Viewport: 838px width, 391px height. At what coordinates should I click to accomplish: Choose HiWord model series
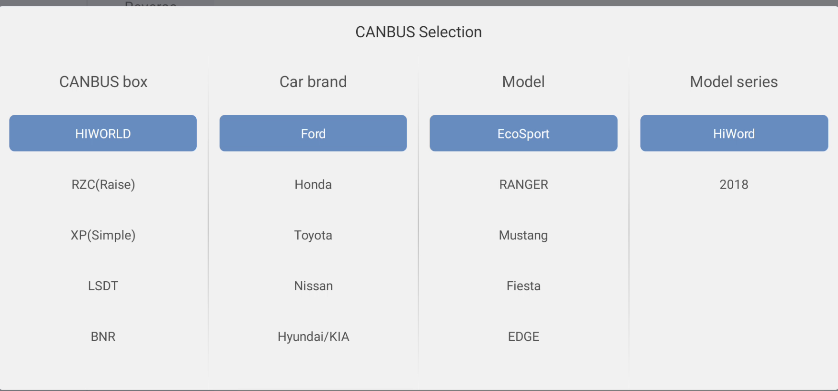point(734,133)
